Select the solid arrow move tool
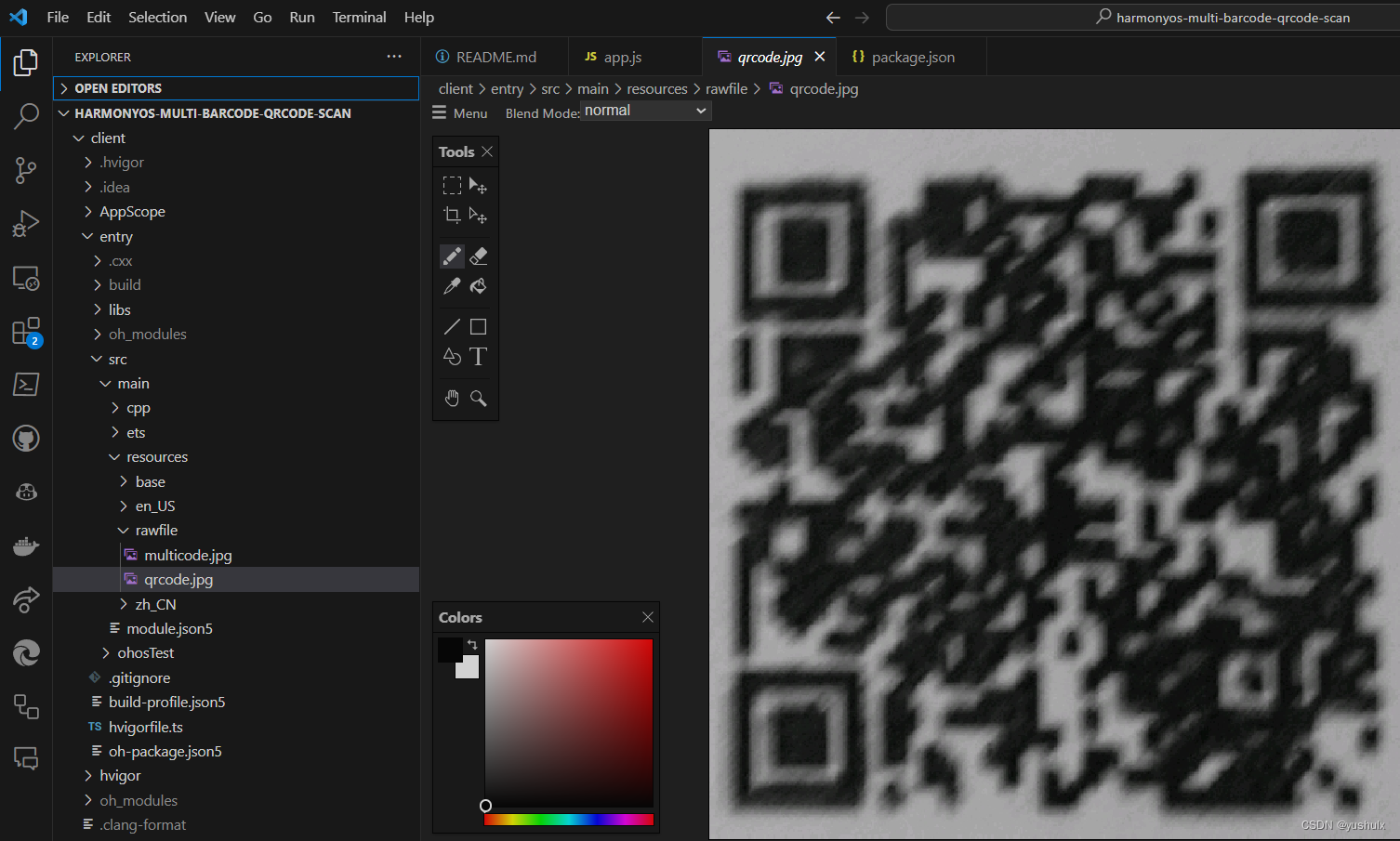 click(x=478, y=186)
